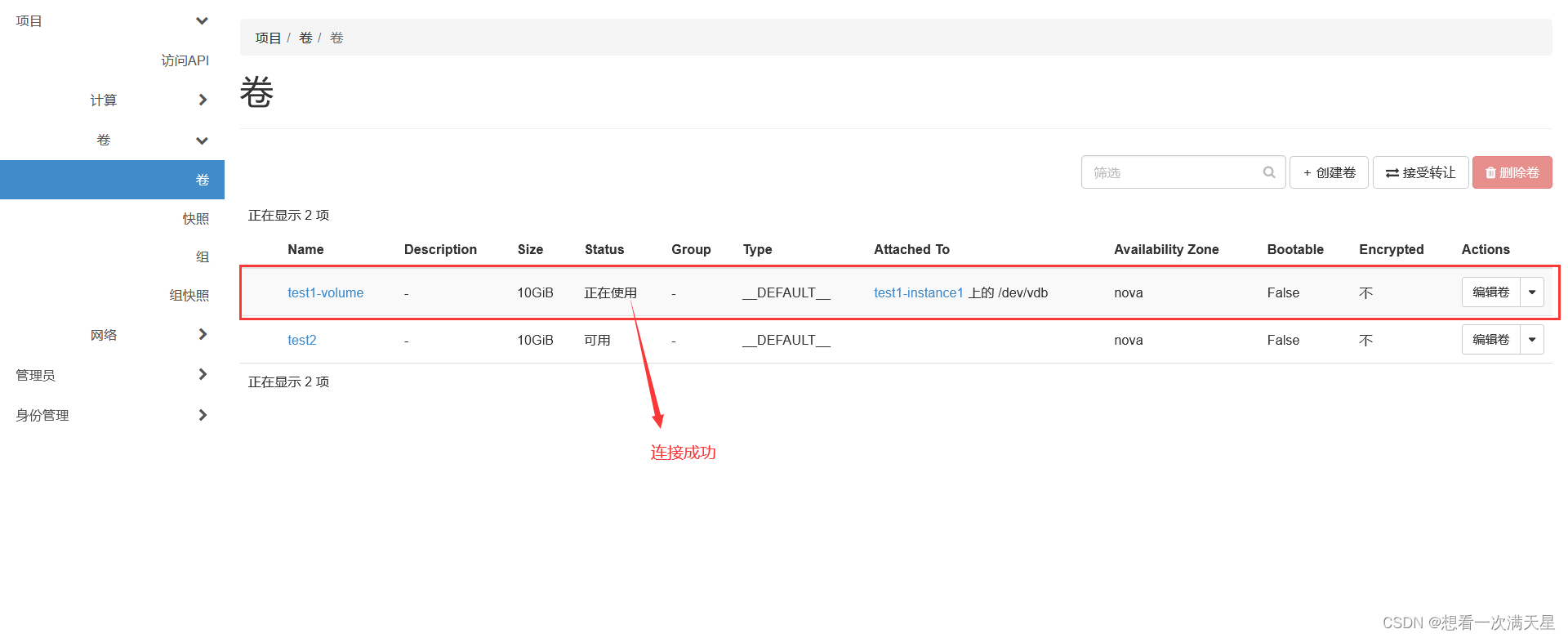
Task: Click the Availability Zone column header
Action: [1166, 249]
